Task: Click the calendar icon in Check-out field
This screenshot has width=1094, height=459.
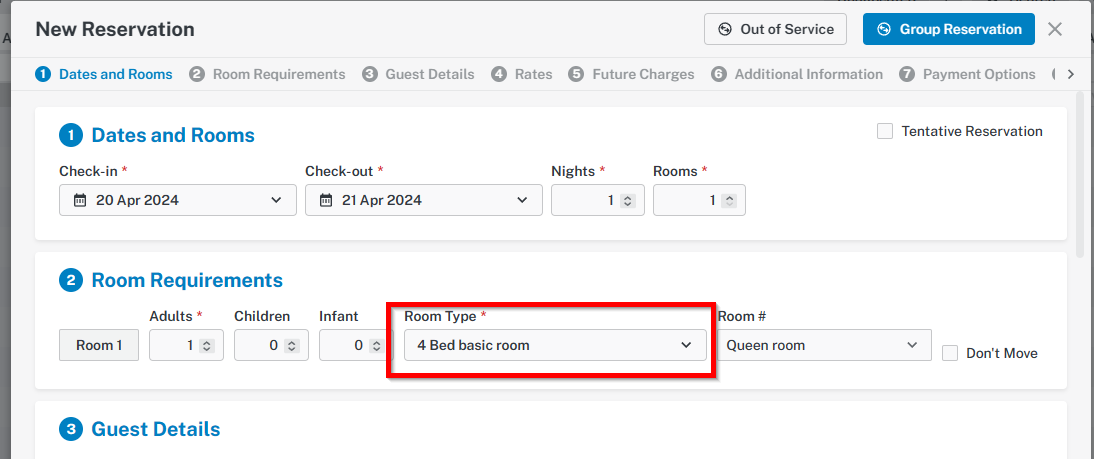Action: pos(326,200)
